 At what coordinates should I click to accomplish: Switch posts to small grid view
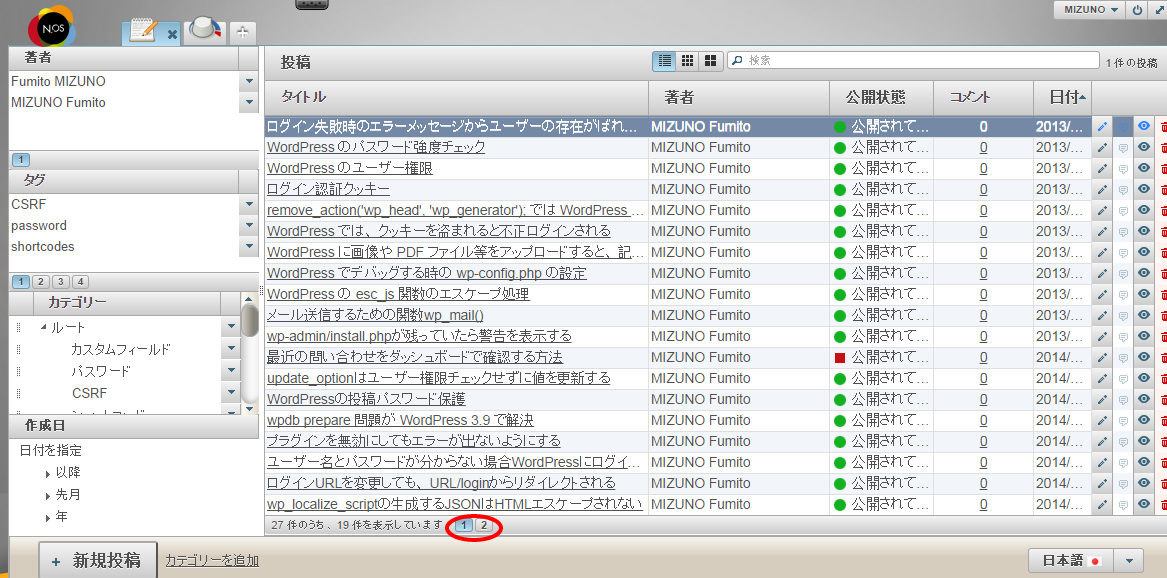pyautogui.click(x=688, y=61)
